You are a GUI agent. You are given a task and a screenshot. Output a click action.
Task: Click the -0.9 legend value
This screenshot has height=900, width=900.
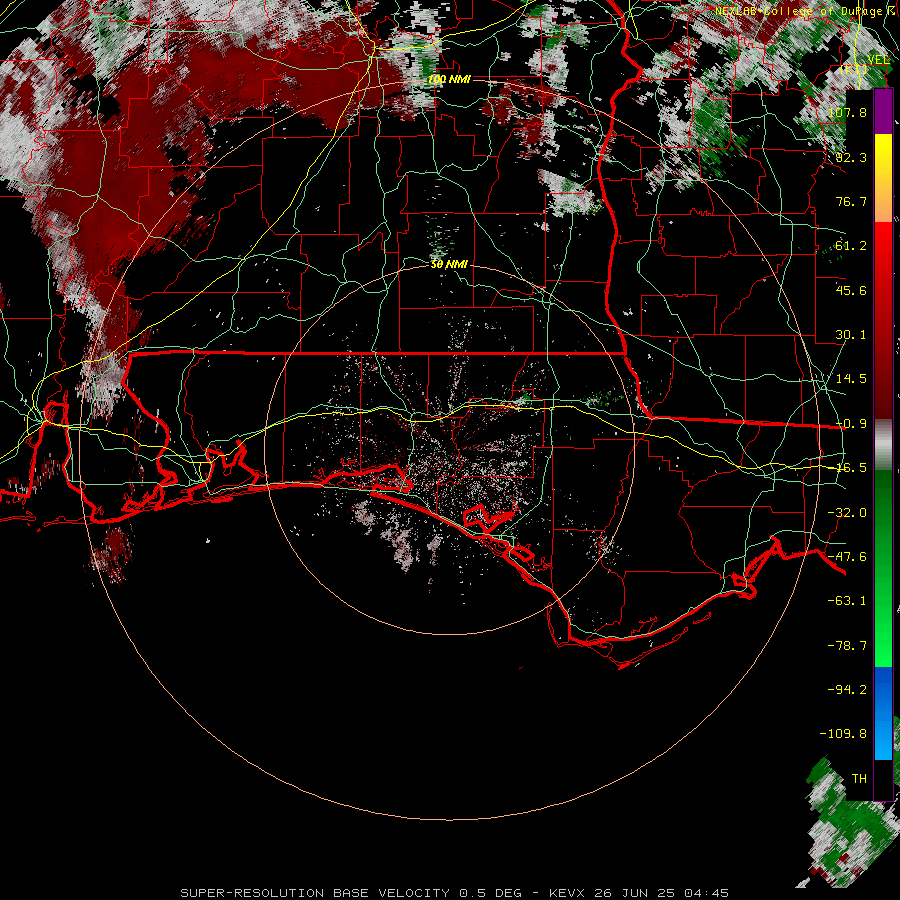pyautogui.click(x=851, y=423)
